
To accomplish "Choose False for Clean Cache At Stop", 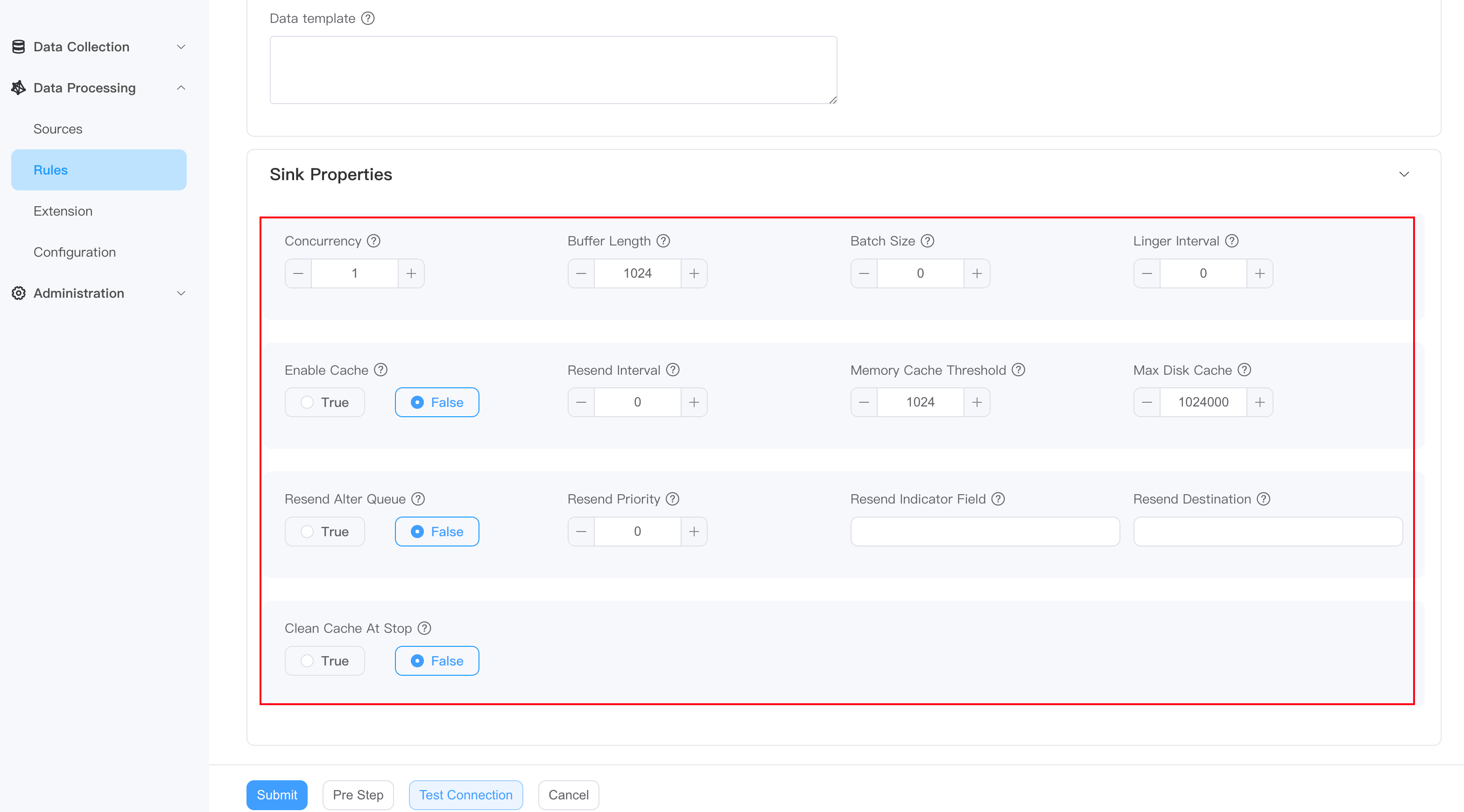I will click(x=436, y=661).
